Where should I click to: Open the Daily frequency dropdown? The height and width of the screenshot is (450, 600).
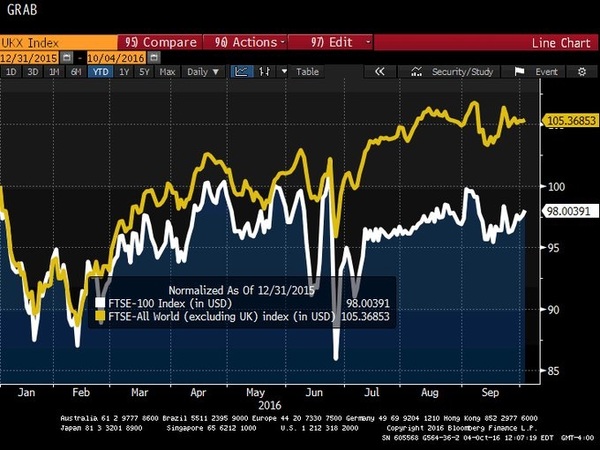pyautogui.click(x=201, y=72)
